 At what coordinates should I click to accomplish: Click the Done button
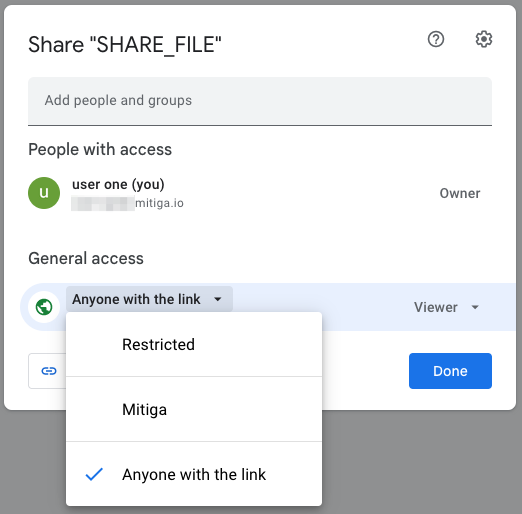450,371
